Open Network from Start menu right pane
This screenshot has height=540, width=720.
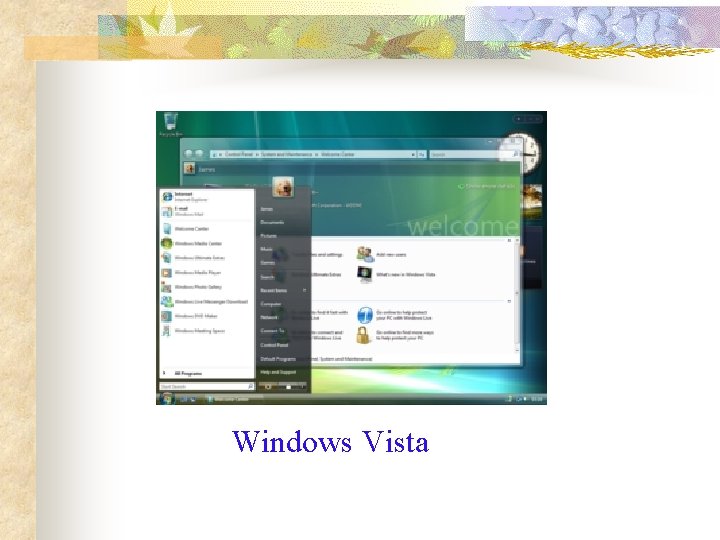[269, 317]
